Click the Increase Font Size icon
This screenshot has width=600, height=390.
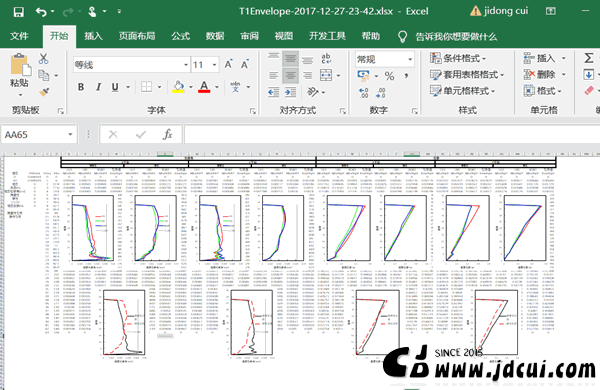tap(228, 64)
